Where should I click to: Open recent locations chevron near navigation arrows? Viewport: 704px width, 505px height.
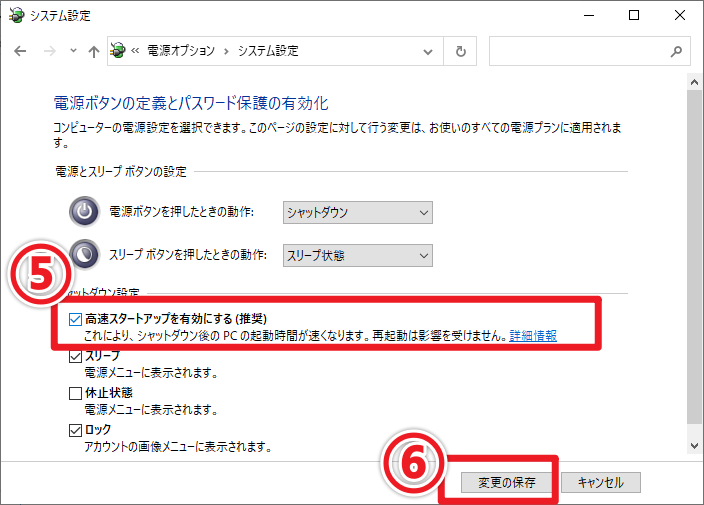(x=72, y=51)
